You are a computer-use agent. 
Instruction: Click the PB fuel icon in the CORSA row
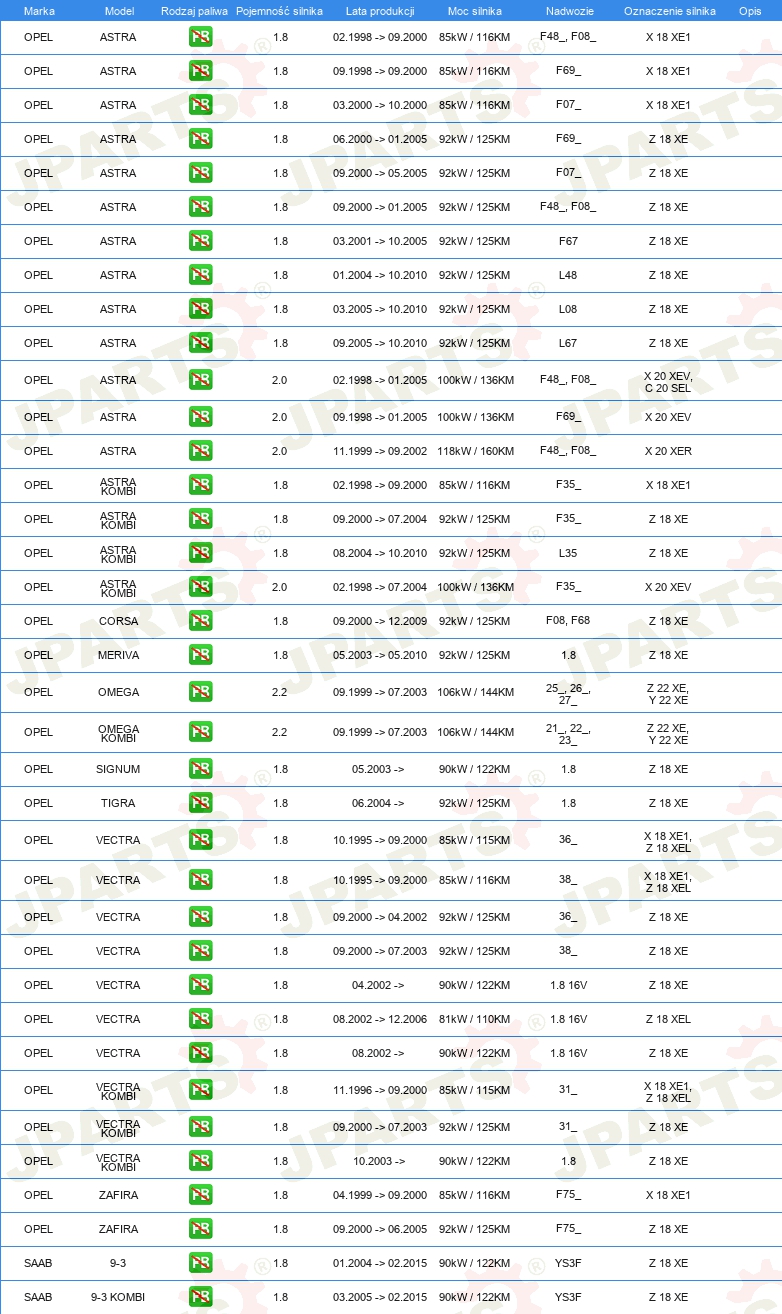coord(200,621)
